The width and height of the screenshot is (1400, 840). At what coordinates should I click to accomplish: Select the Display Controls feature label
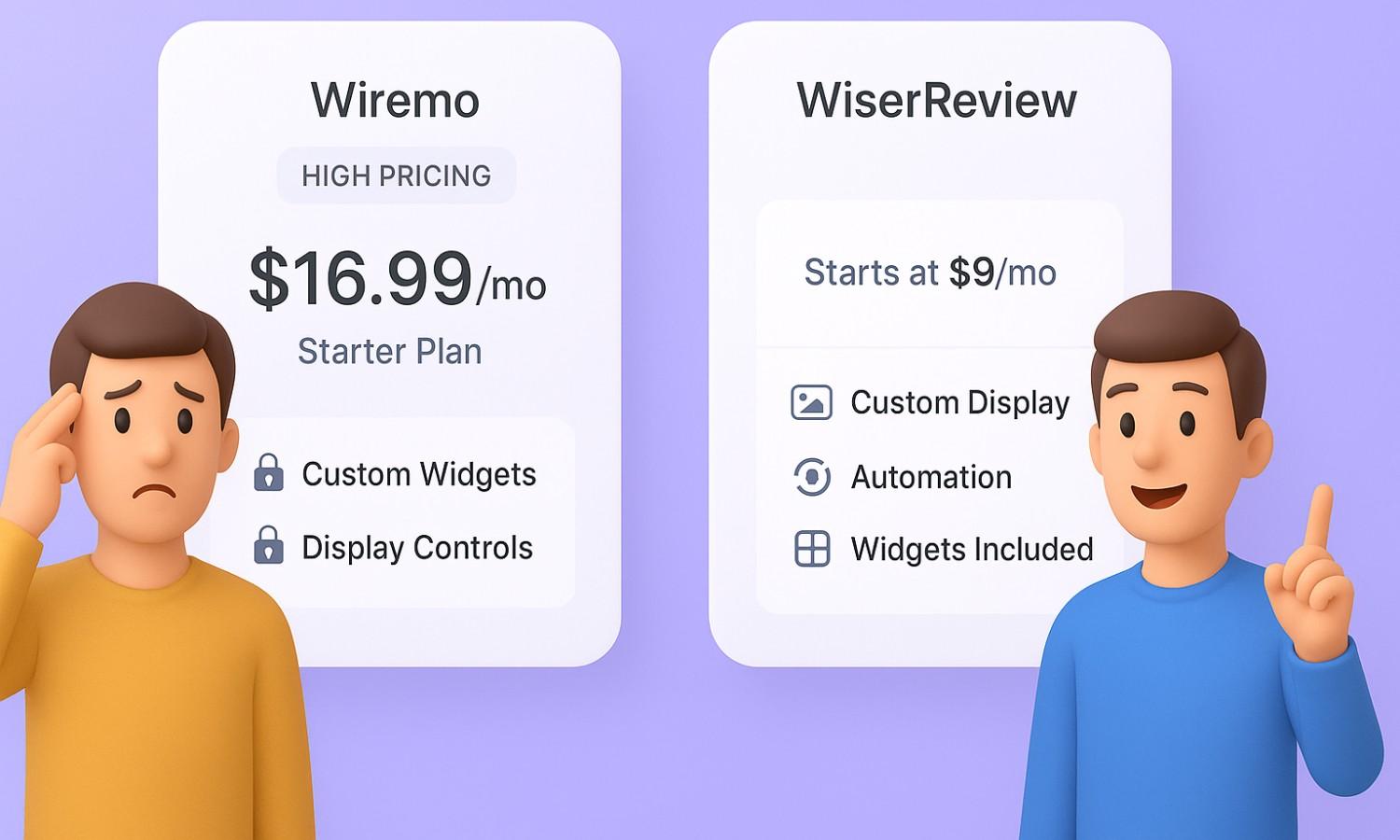417,548
